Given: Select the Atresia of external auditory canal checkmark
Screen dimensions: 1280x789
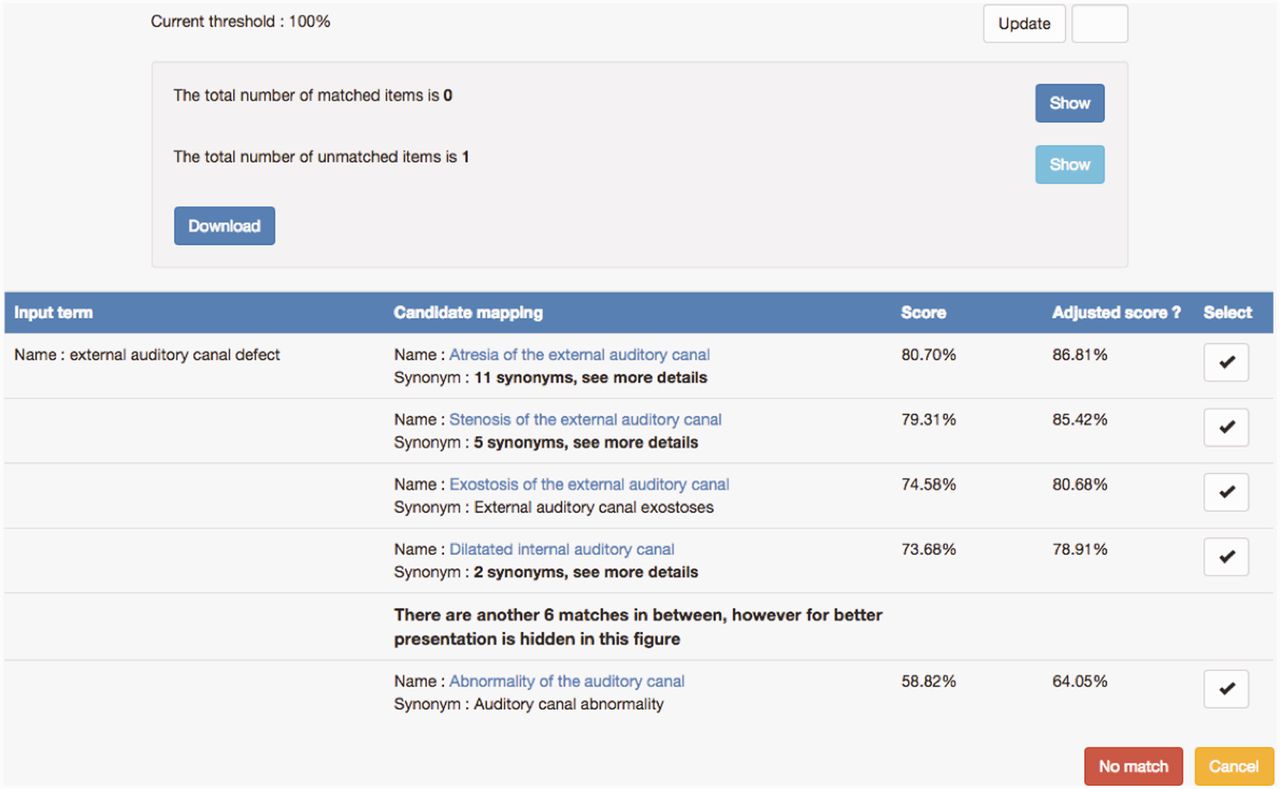Looking at the screenshot, I should tap(1226, 363).
